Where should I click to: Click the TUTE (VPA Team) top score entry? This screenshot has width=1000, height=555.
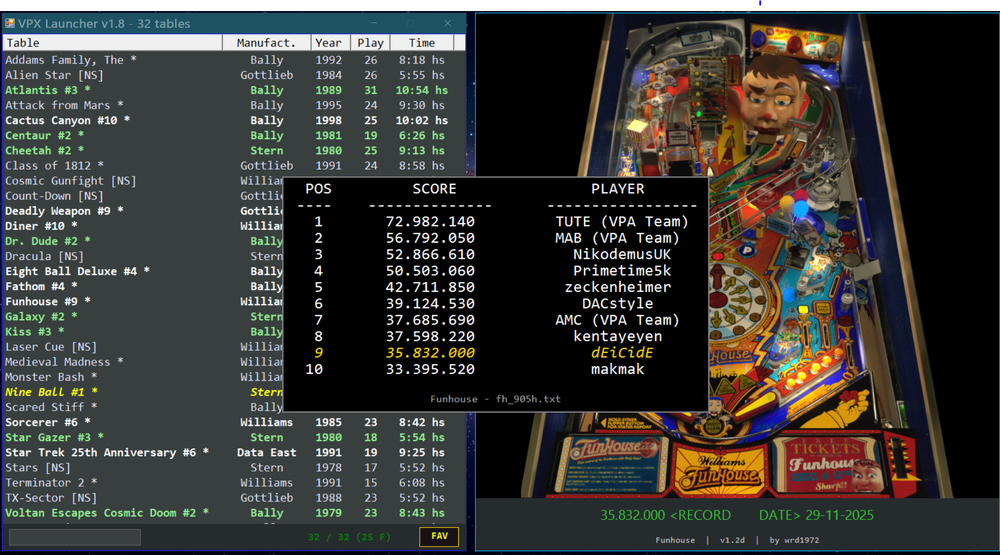tap(497, 222)
